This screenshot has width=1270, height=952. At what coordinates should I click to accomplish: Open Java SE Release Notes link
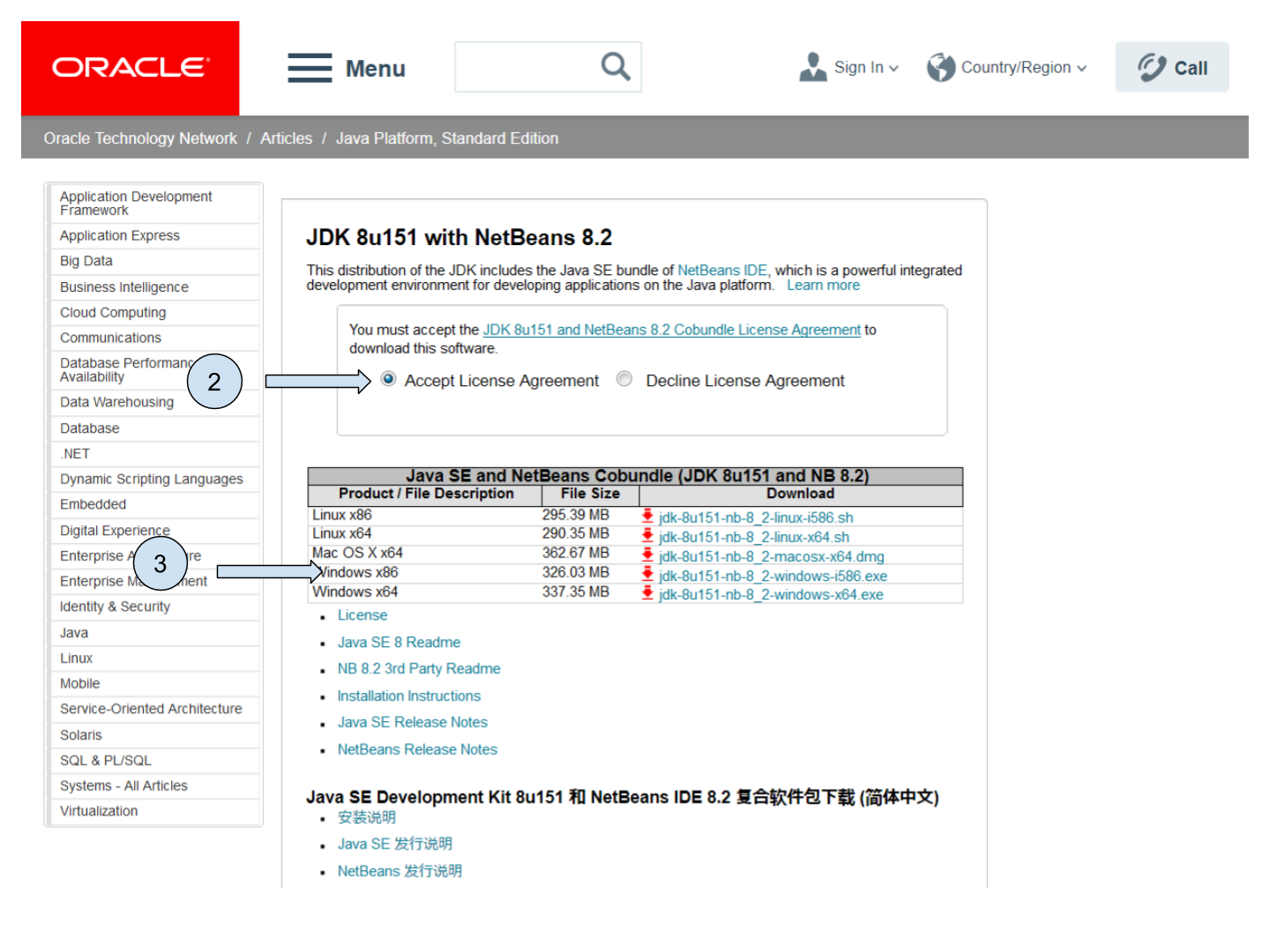[x=413, y=723]
